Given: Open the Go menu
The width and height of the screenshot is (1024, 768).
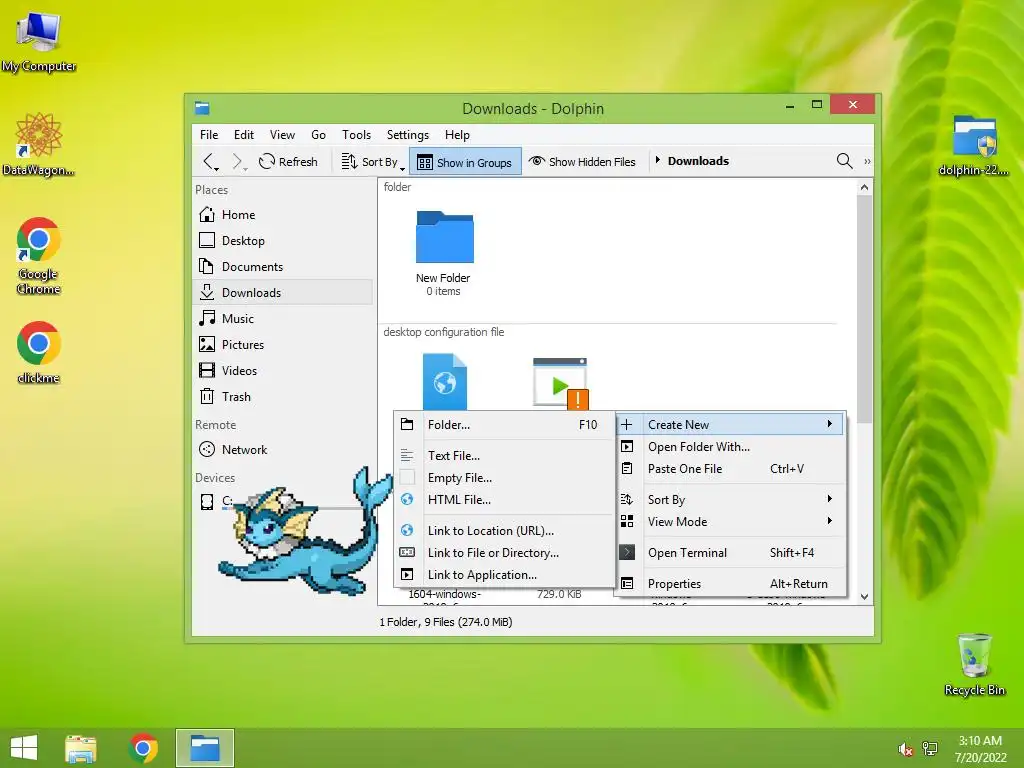Looking at the screenshot, I should pos(318,135).
